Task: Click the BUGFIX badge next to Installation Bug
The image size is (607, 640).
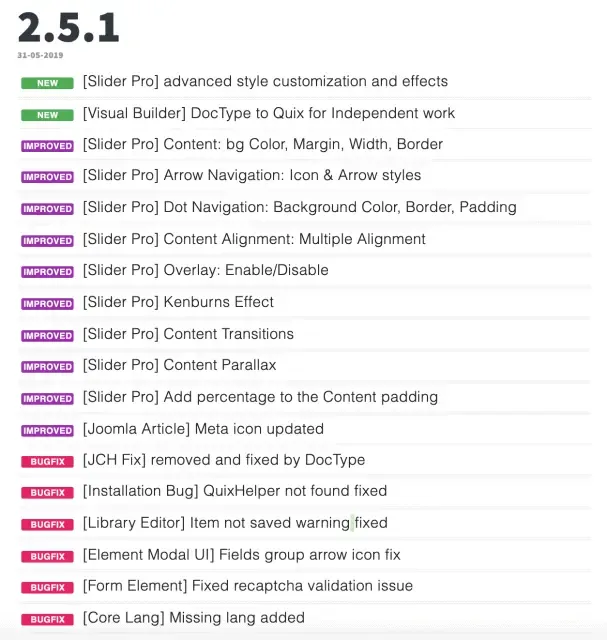Action: 47,493
